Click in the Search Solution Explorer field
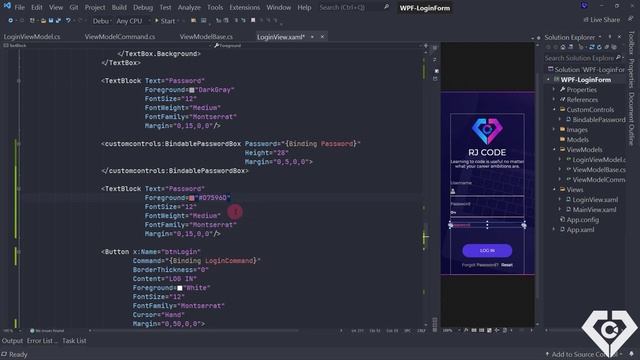This screenshot has width=640, height=360. tap(583, 58)
